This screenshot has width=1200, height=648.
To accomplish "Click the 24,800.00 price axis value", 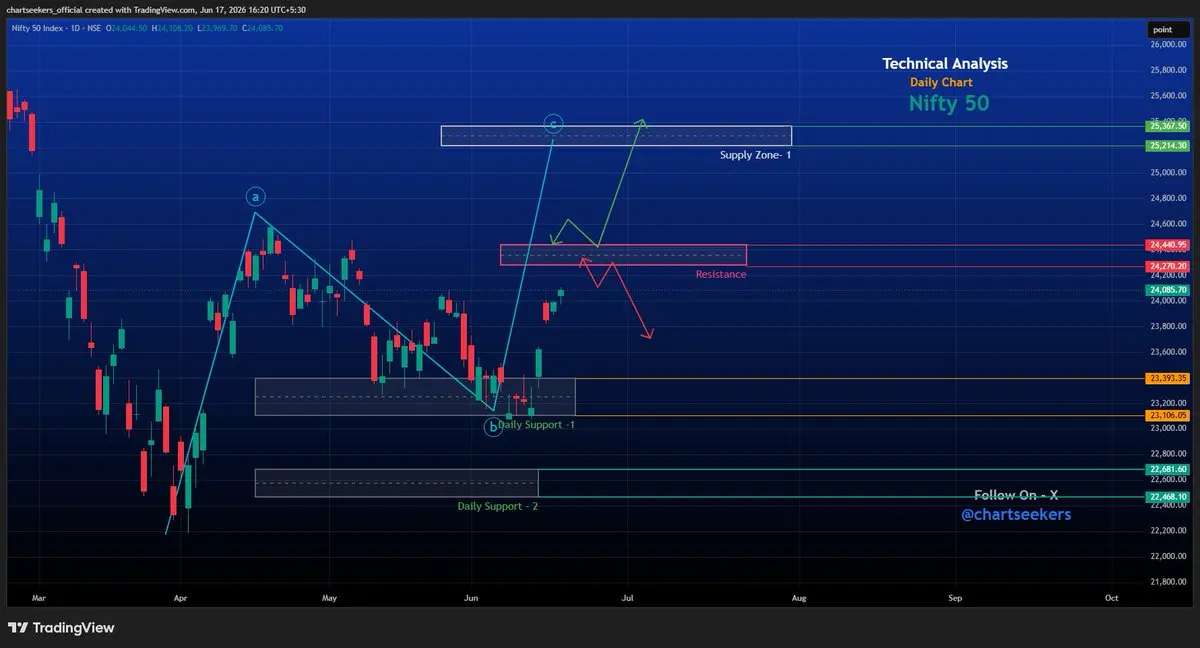I will coord(1168,198).
